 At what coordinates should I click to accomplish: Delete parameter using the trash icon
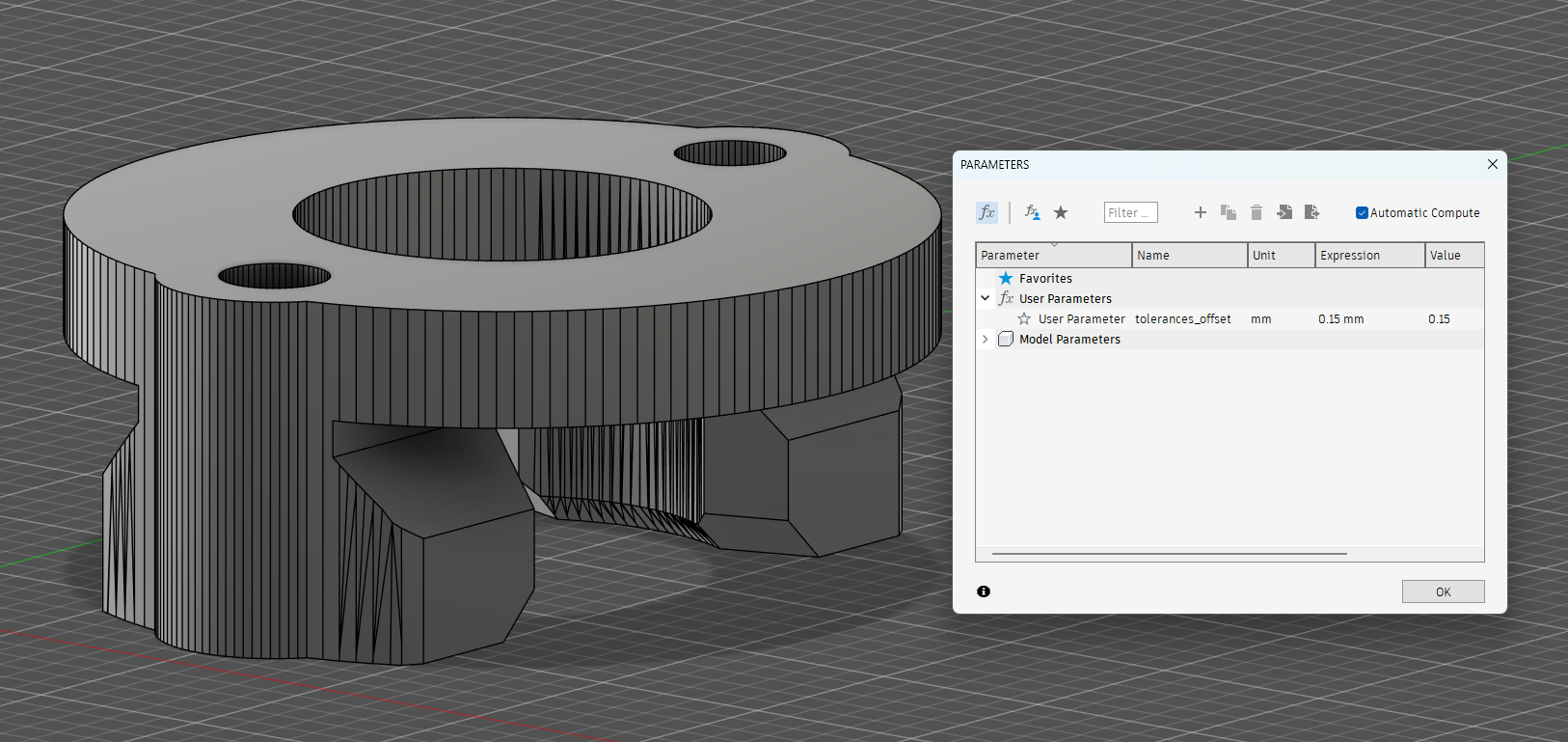tap(1257, 212)
